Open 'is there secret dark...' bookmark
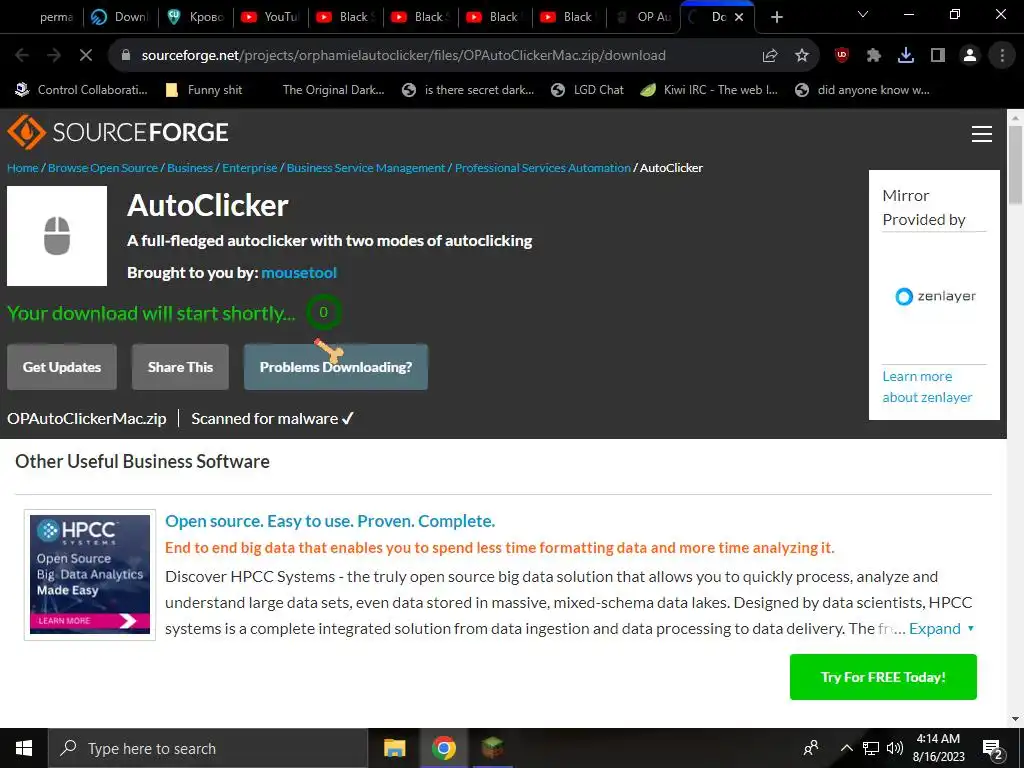 pos(468,90)
